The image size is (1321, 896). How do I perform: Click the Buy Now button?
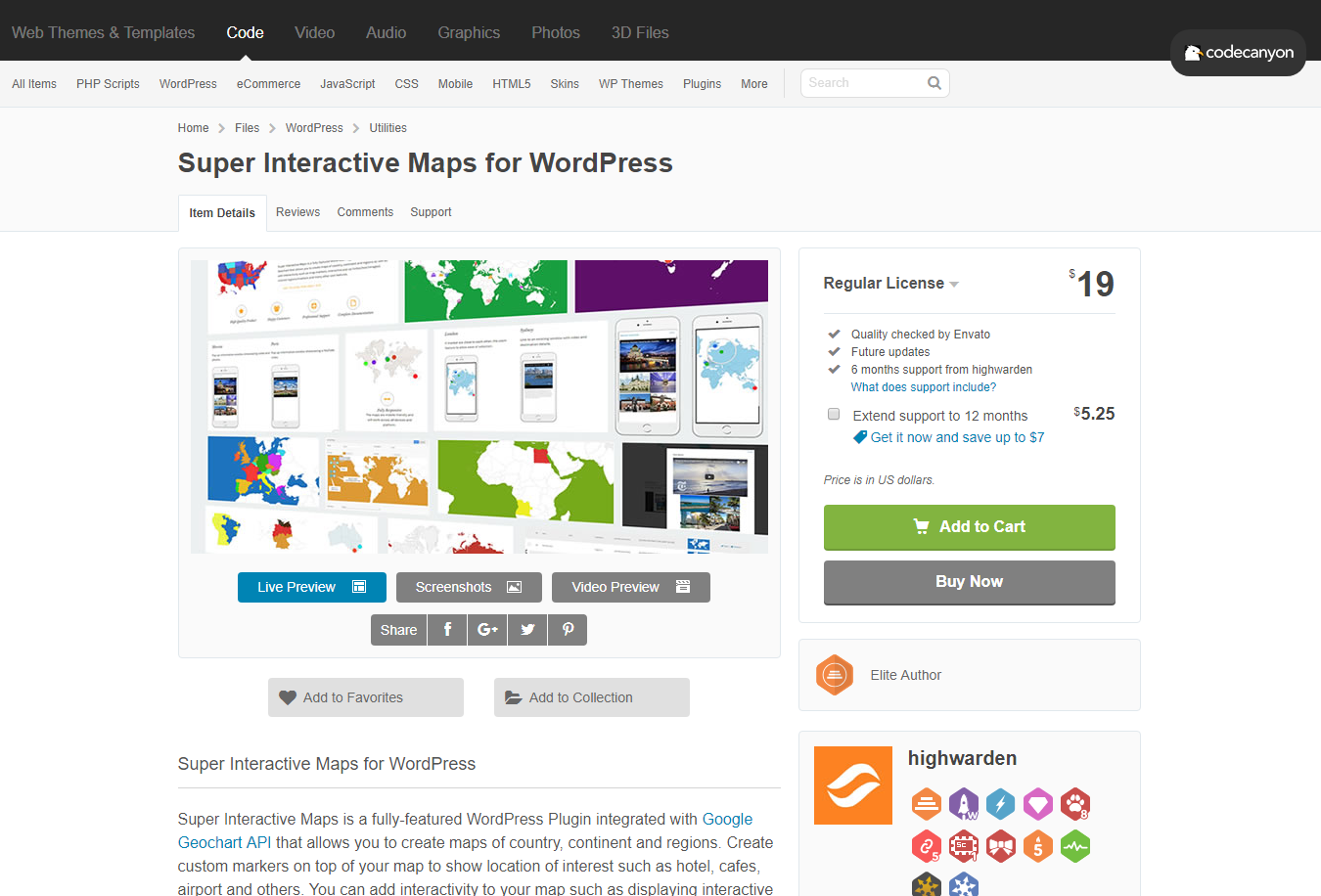970,582
